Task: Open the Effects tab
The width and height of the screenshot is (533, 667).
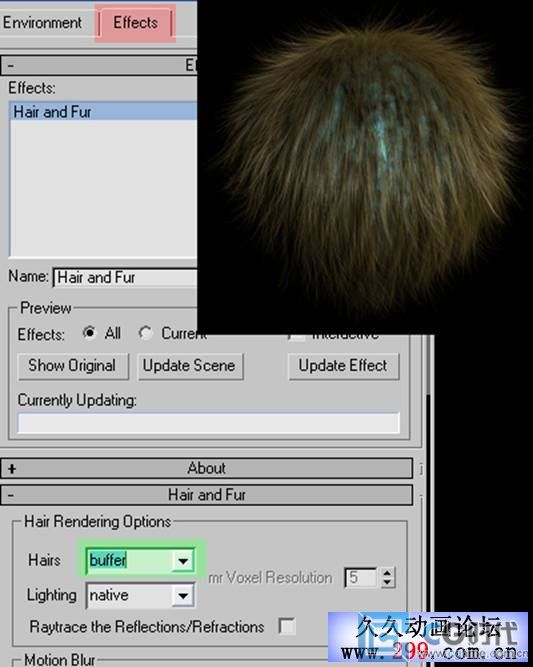Action: pos(135,23)
